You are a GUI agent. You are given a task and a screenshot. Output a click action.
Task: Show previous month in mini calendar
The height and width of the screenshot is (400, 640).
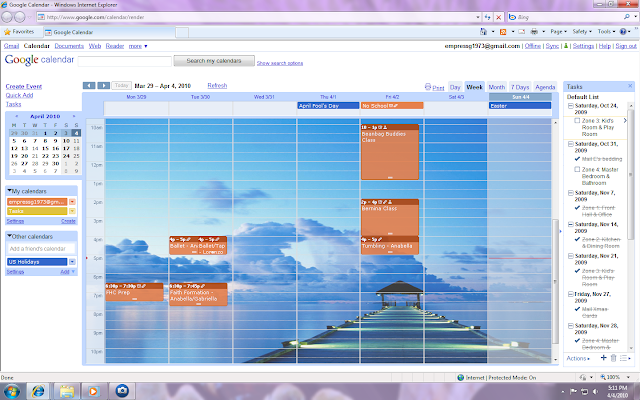tap(17, 116)
